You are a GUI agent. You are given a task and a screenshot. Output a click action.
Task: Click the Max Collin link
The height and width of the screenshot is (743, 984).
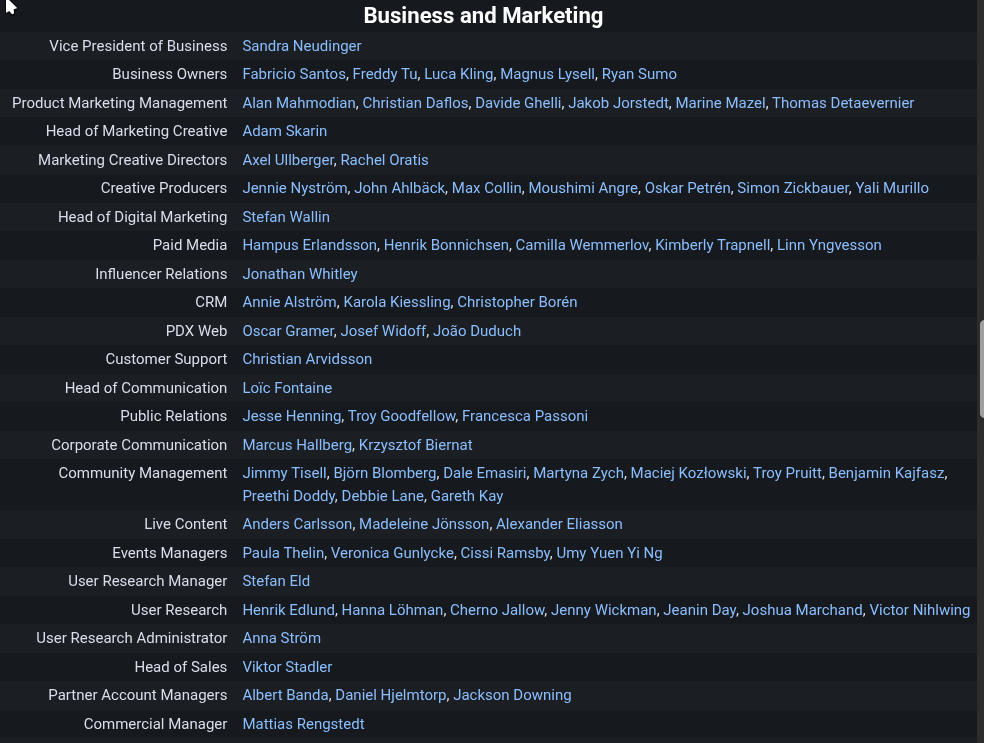486,188
